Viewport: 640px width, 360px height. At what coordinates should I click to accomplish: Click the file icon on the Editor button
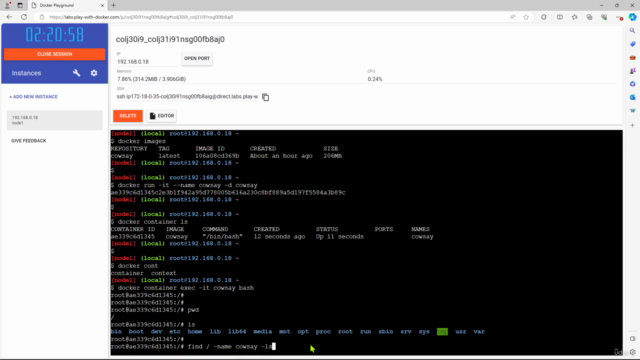[153, 116]
